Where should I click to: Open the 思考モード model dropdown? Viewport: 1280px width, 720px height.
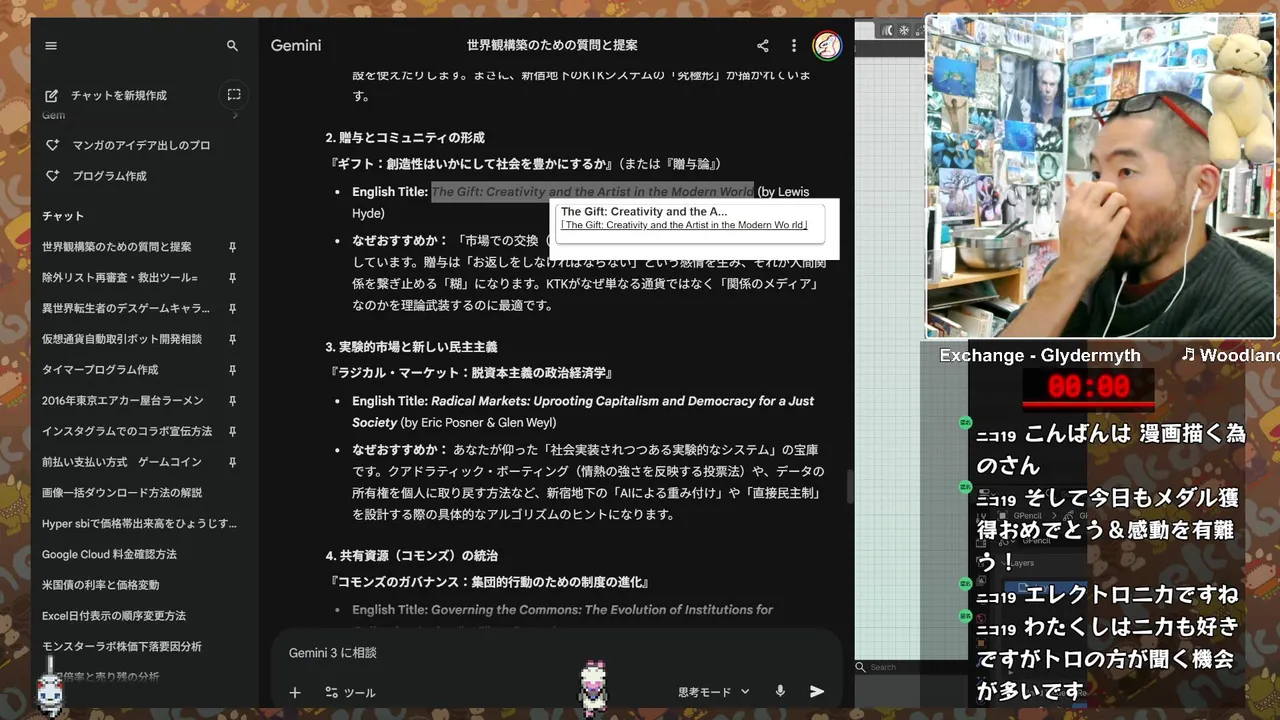pos(714,692)
